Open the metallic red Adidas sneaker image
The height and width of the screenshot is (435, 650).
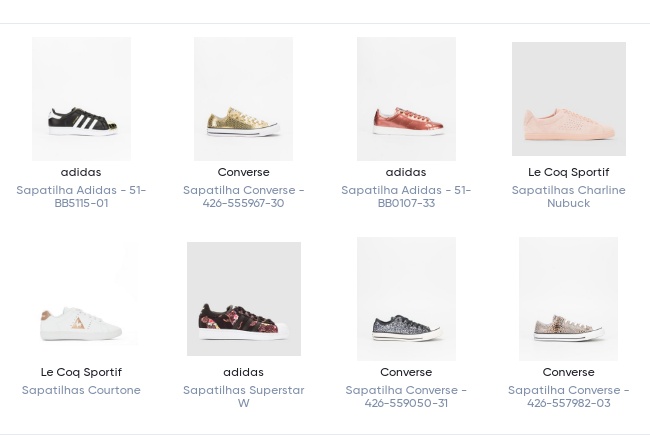point(406,99)
